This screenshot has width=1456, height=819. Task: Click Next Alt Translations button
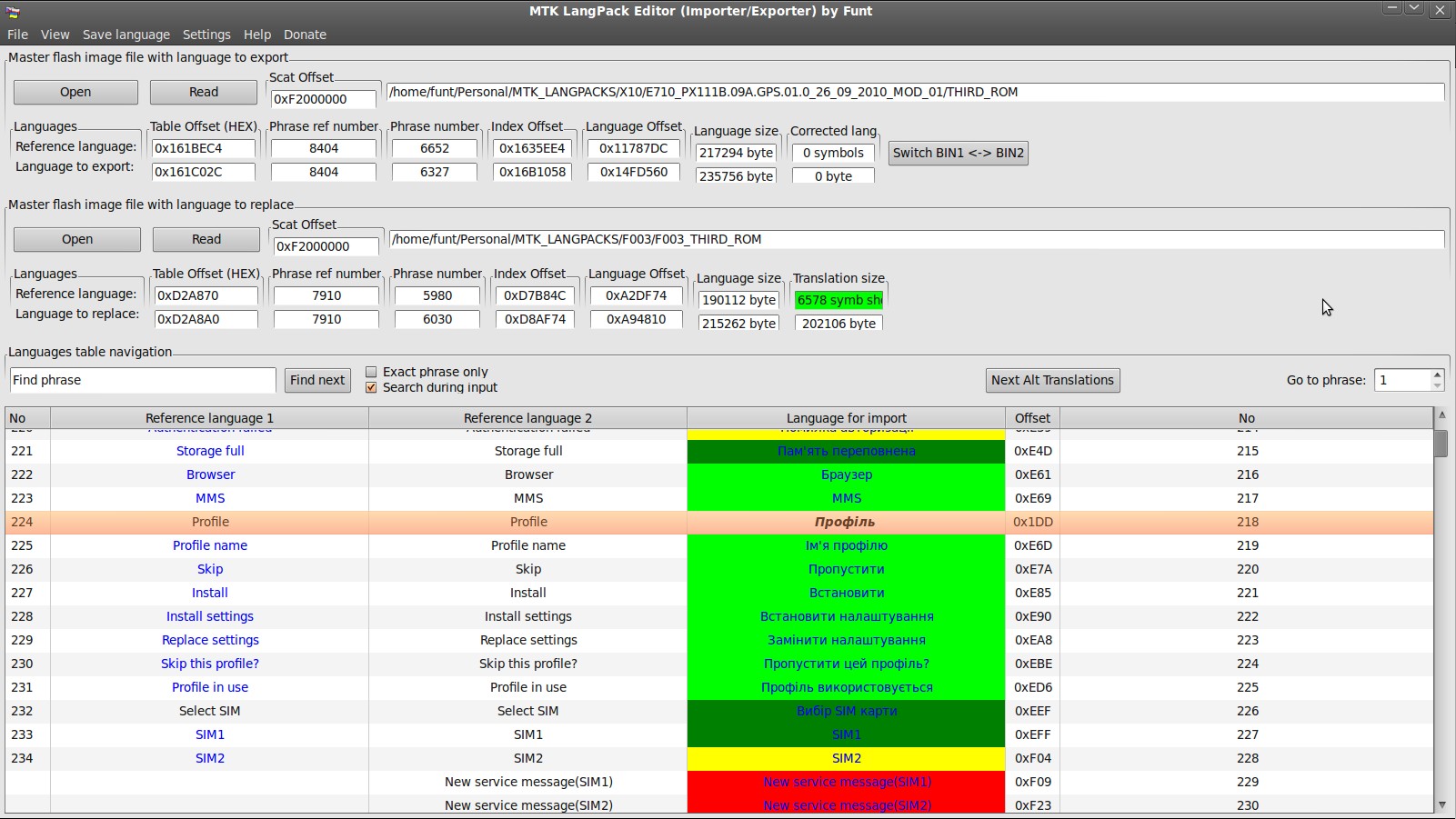(1052, 380)
